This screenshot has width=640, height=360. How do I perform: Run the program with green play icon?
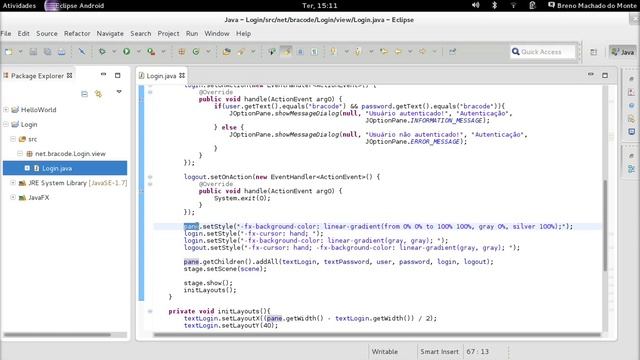pos(127,52)
